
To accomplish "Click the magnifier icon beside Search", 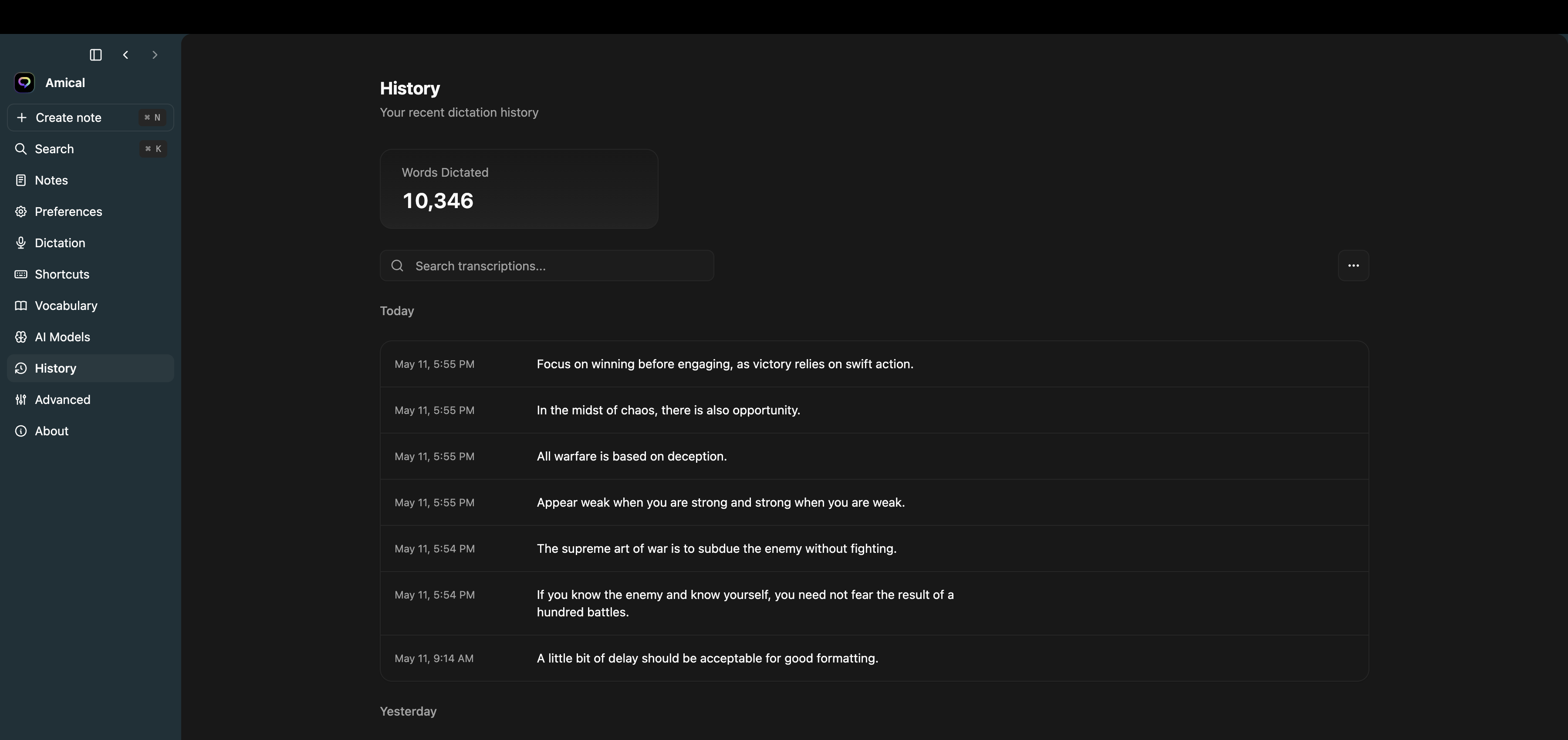I will [x=21, y=149].
